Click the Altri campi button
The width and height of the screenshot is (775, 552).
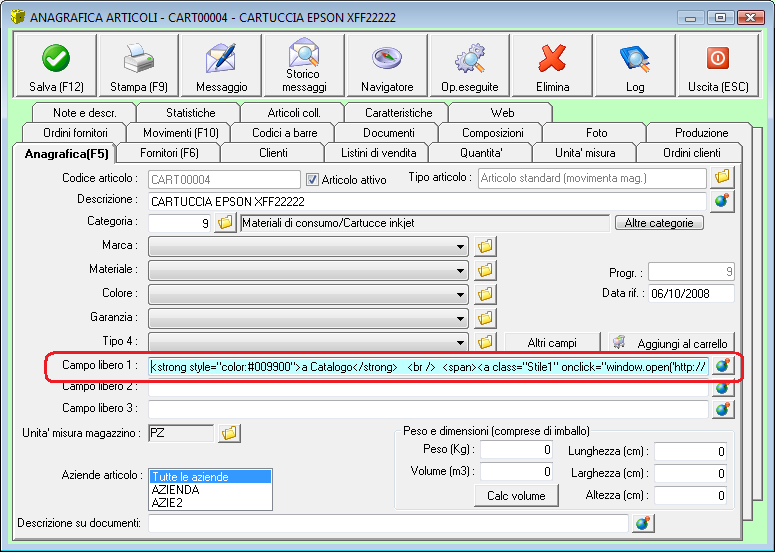click(552, 342)
